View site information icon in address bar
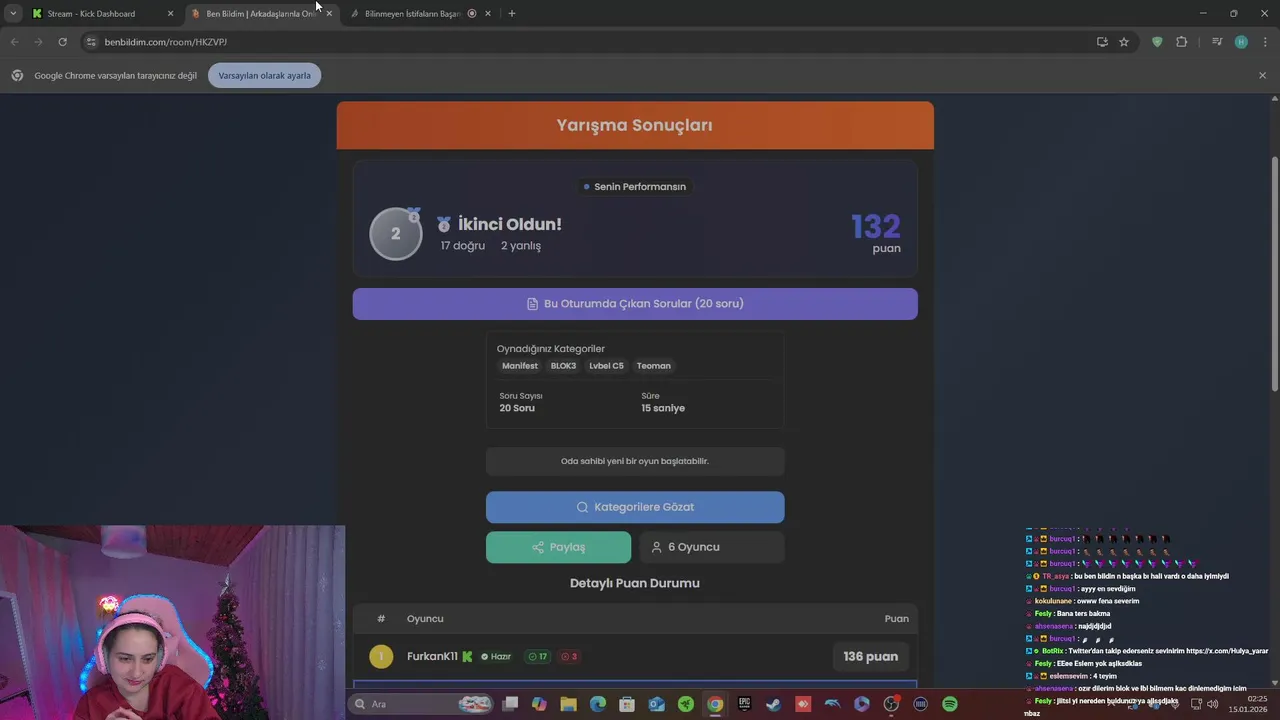This screenshot has width=1280, height=720. [x=90, y=42]
